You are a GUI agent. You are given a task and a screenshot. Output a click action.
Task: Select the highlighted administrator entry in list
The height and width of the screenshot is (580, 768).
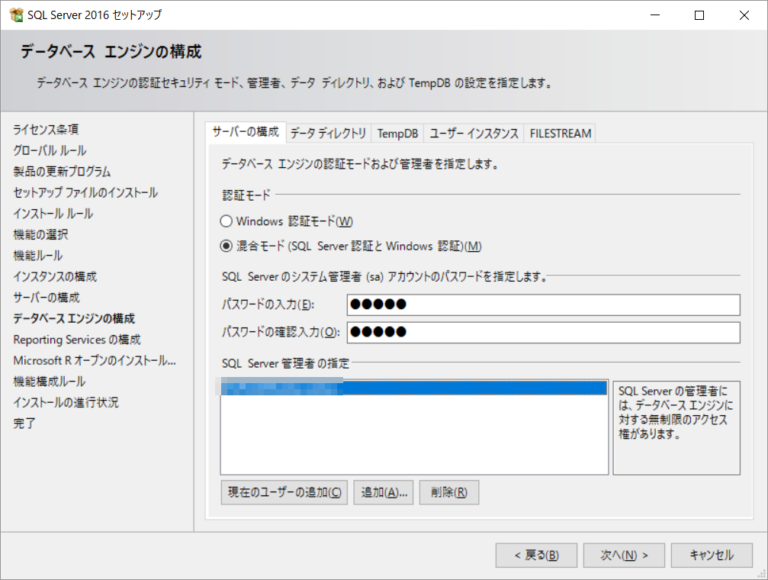click(413, 388)
